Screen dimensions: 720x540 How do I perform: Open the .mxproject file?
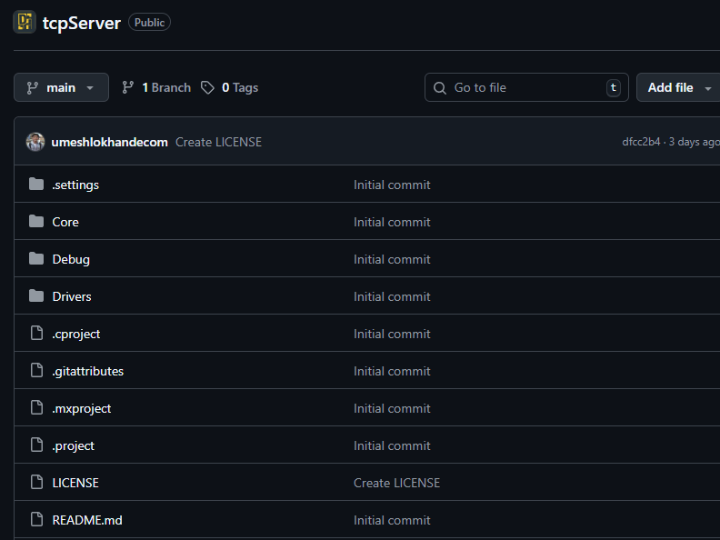point(82,408)
